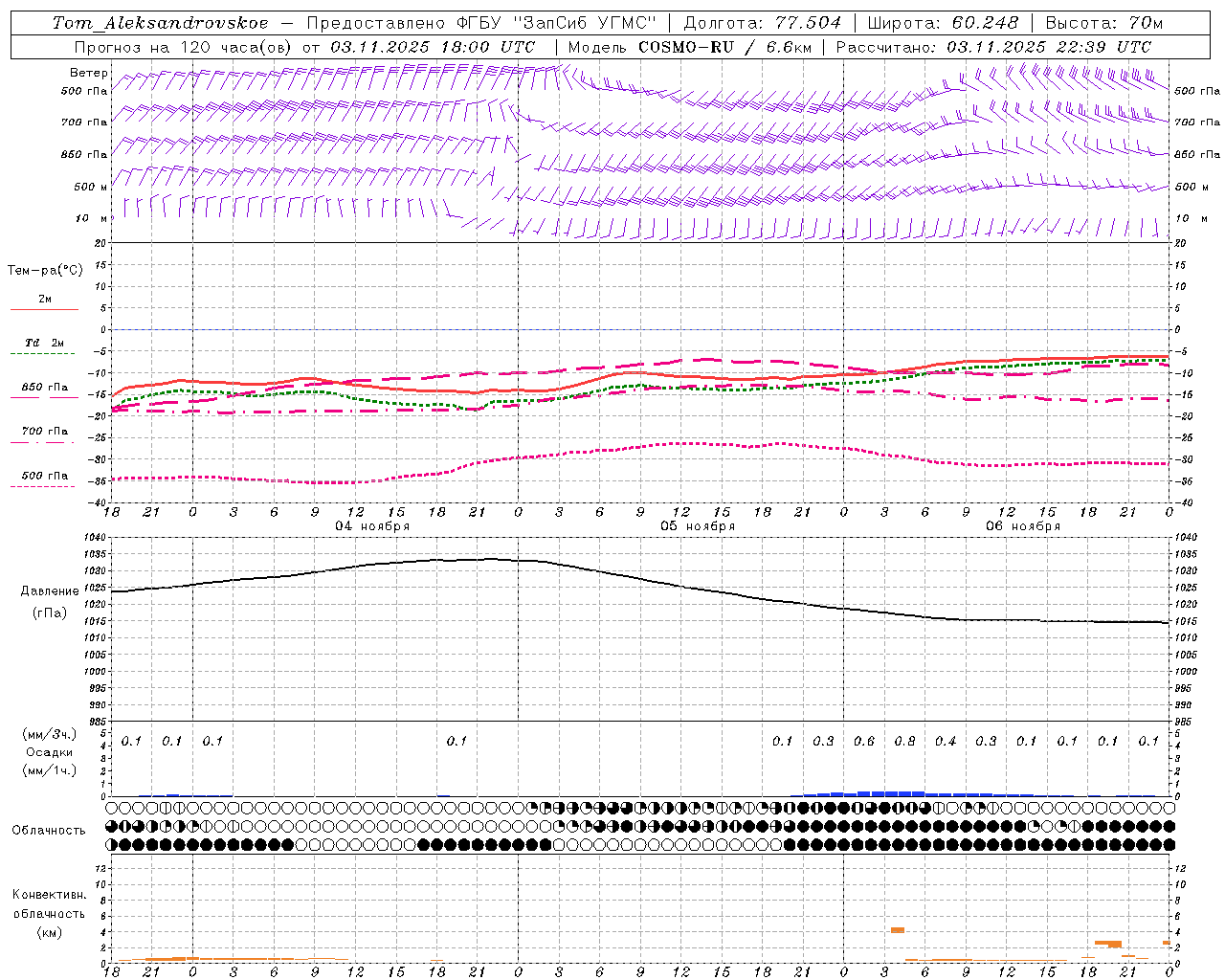Click the "500 гПа" temperature legend entry

pyautogui.click(x=45, y=476)
